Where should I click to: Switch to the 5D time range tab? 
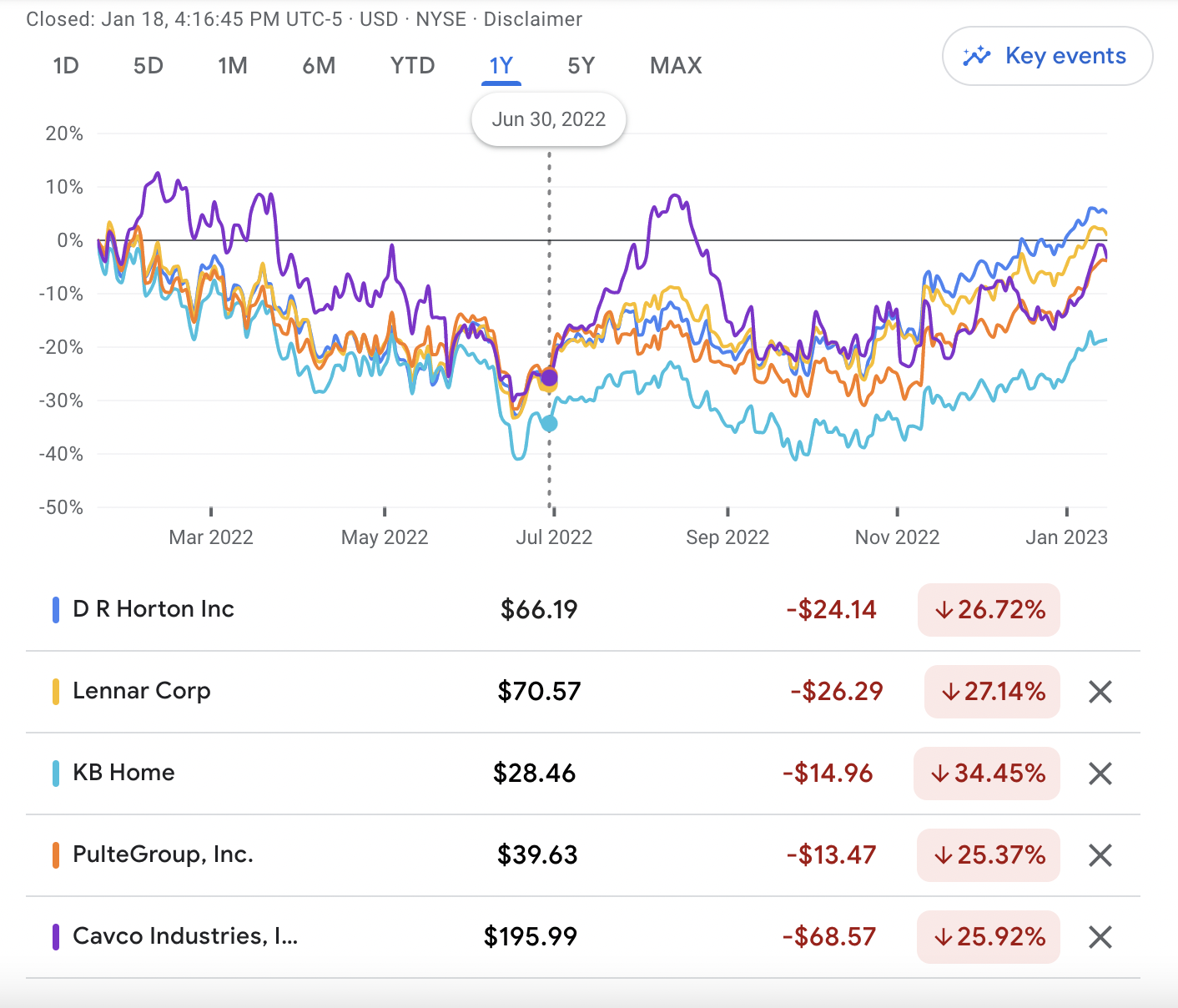click(x=149, y=66)
